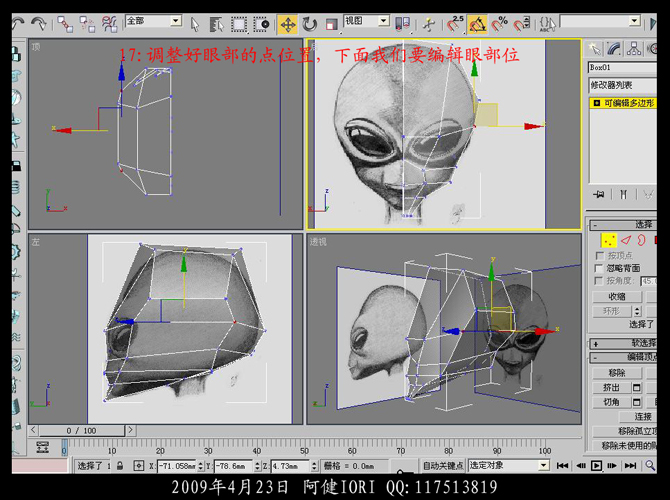Click the time slider showing 0 / 100
This screenshot has height=500, width=670.
point(82,431)
